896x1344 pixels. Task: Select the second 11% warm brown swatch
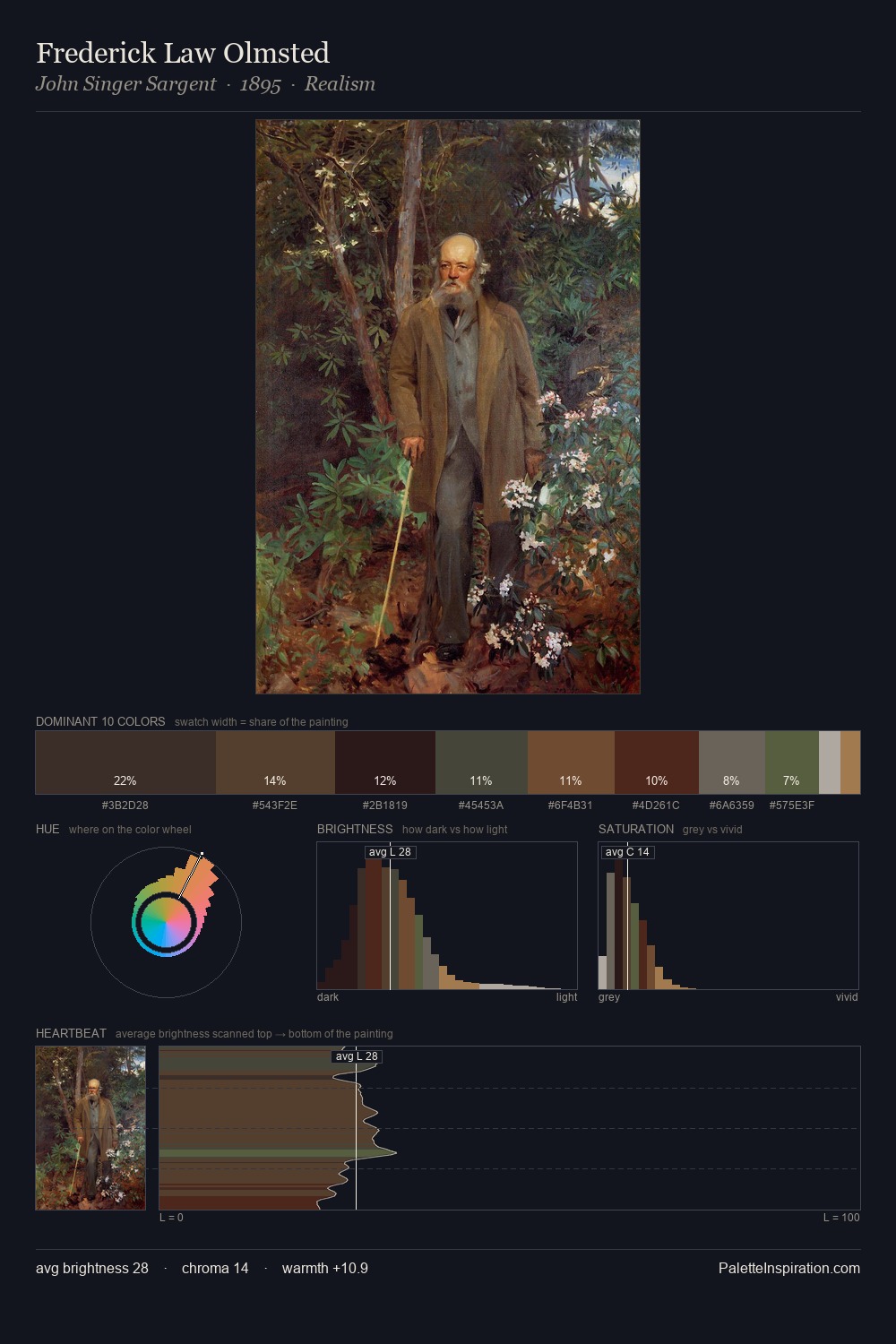pos(571,762)
